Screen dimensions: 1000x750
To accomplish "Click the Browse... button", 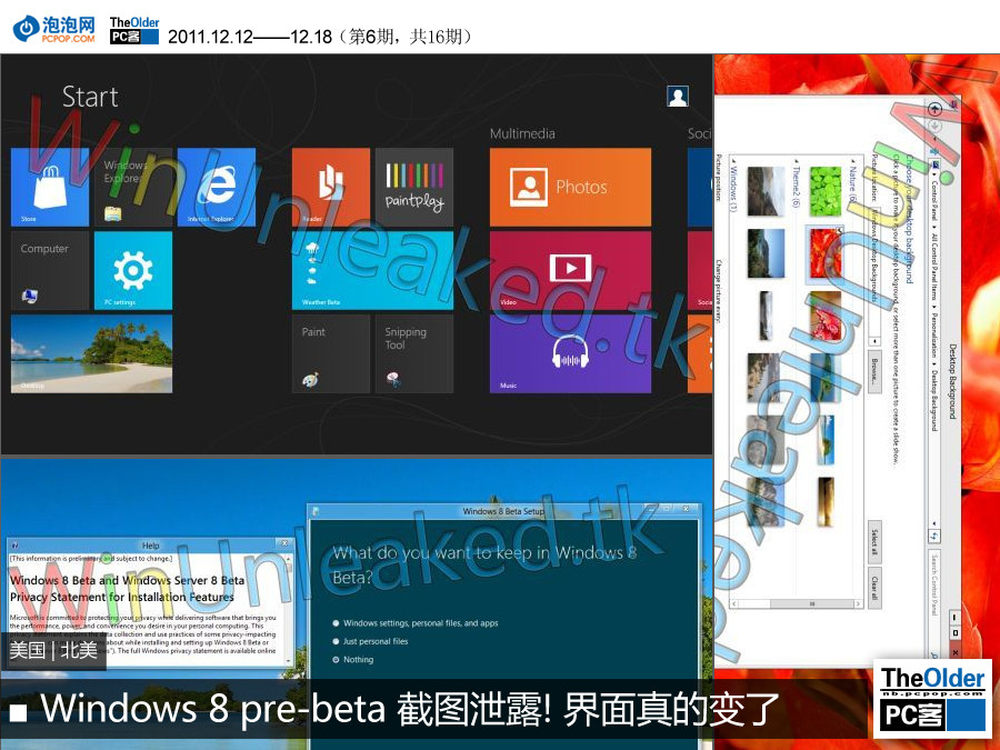I will (874, 371).
